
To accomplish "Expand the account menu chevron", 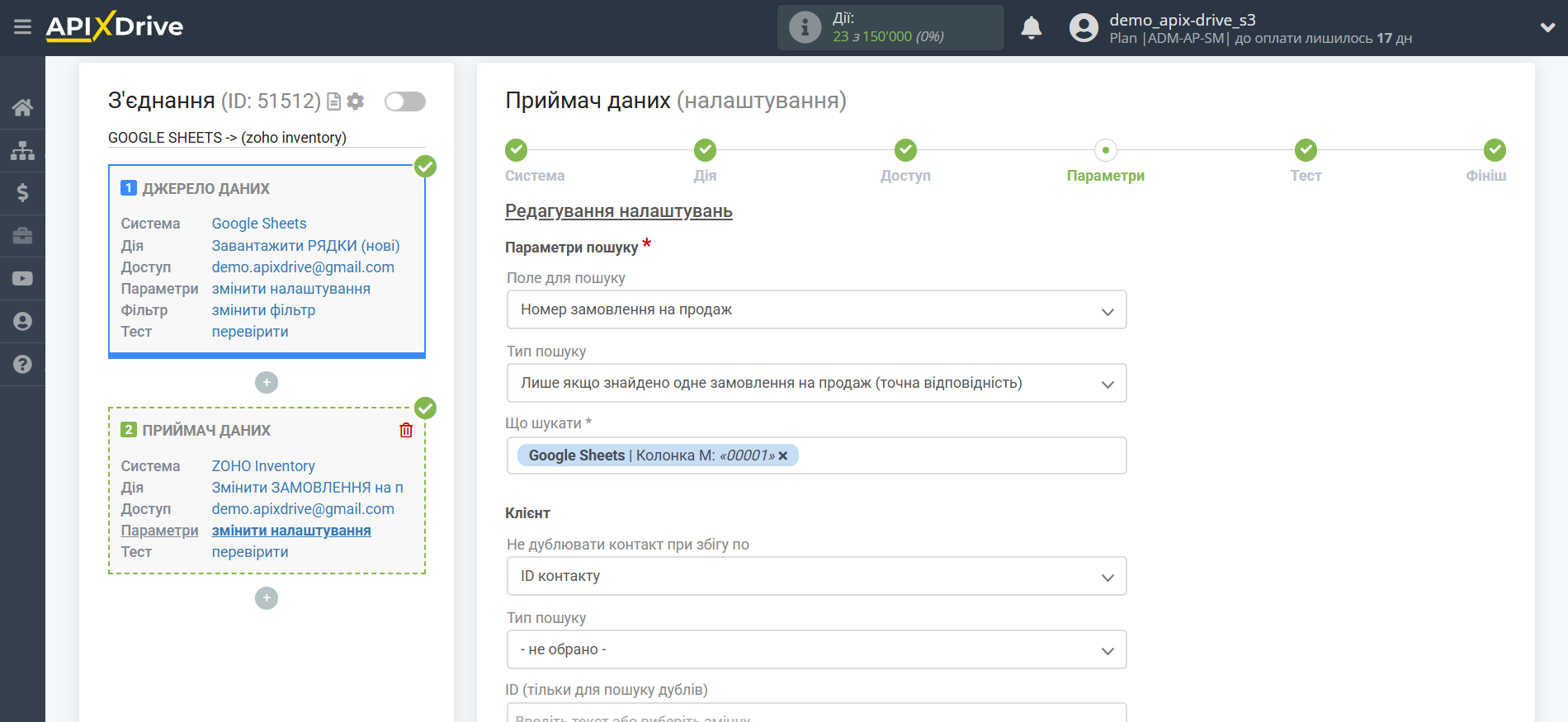I will tap(1547, 27).
